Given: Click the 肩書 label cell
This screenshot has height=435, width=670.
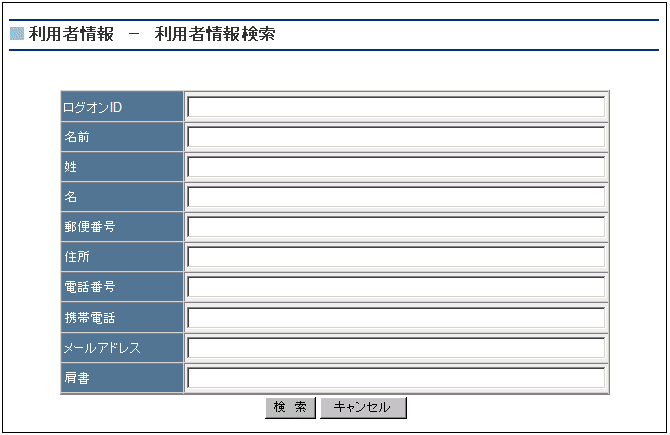Looking at the screenshot, I should [x=122, y=378].
